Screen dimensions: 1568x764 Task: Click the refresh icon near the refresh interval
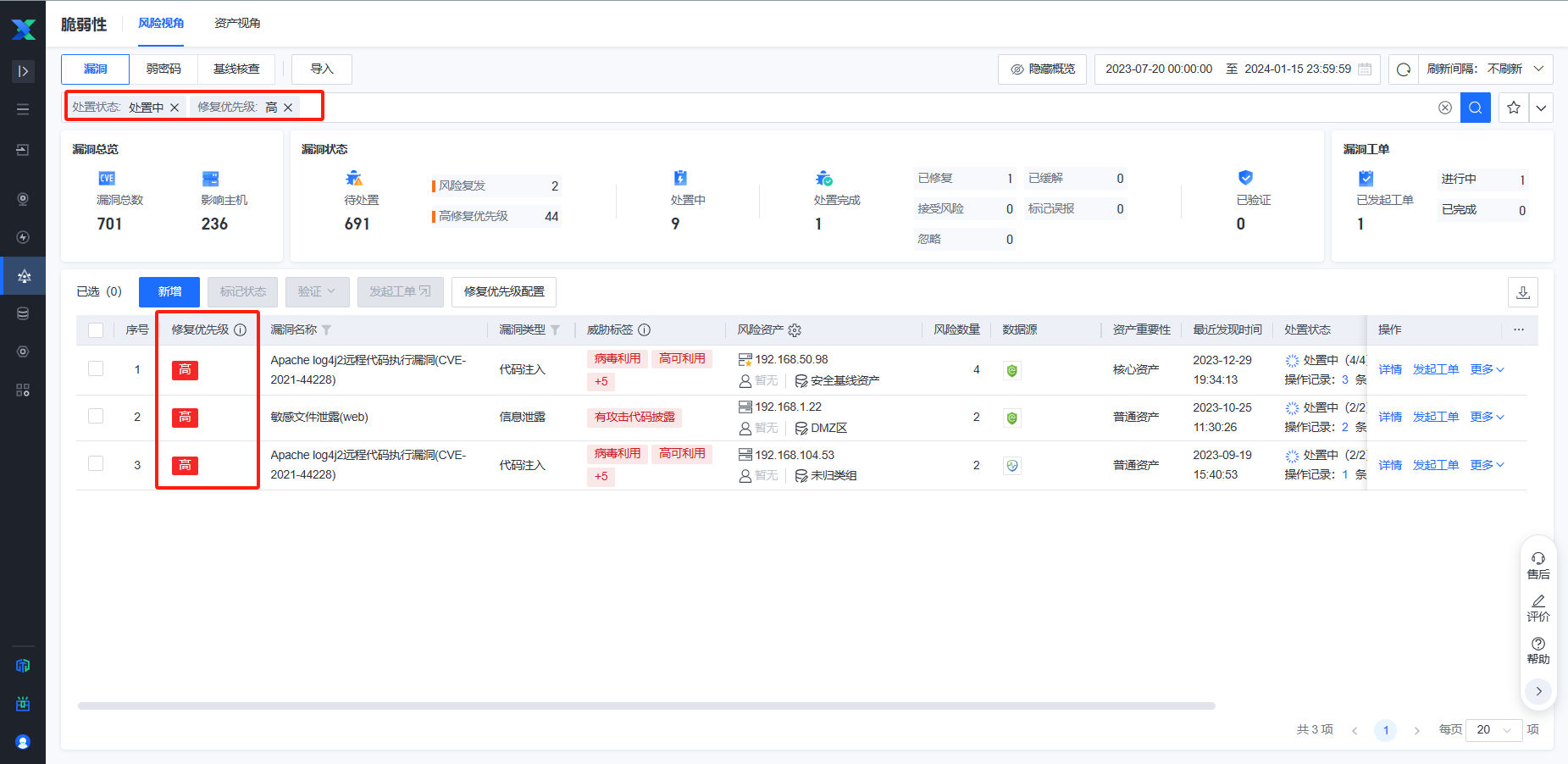point(1403,69)
